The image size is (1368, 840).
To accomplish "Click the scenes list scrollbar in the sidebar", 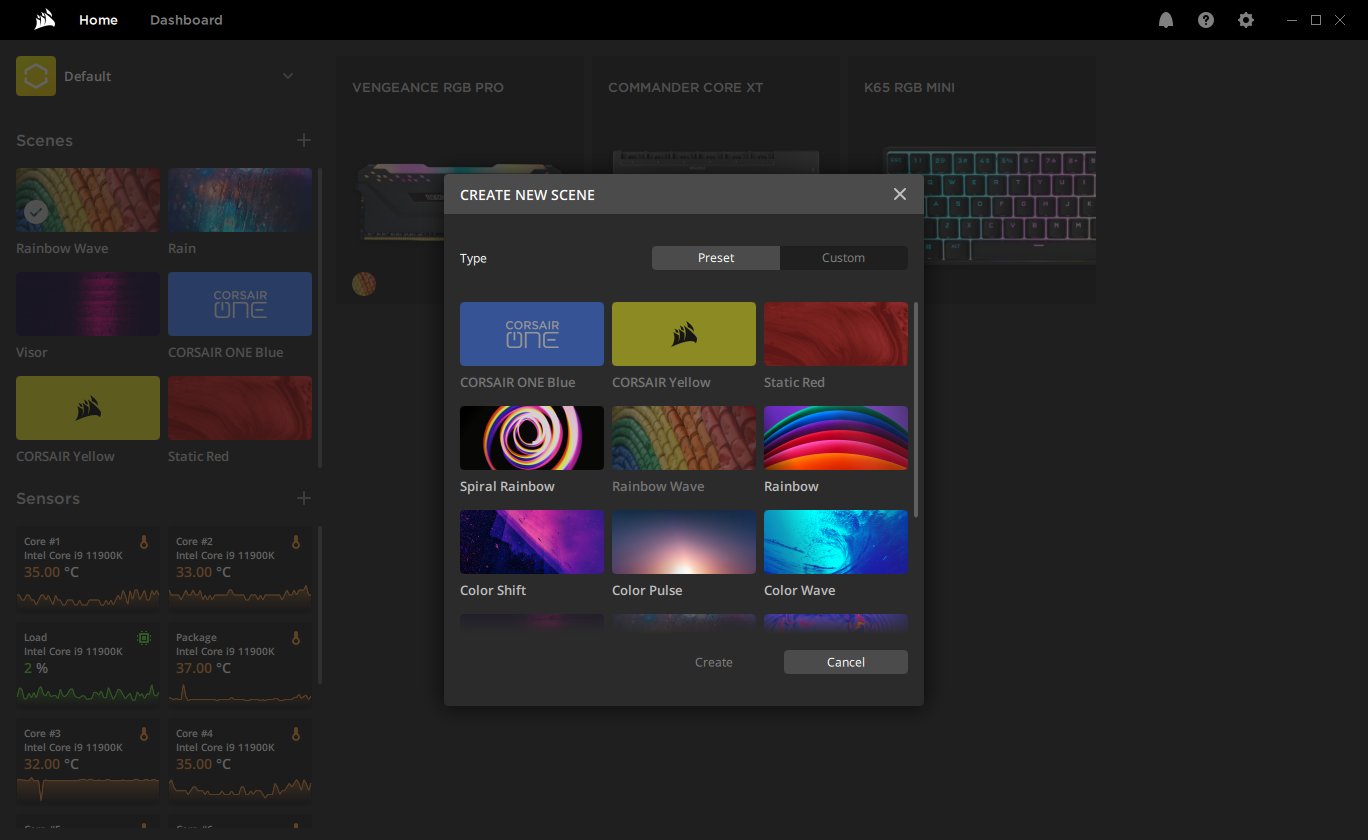I will (x=320, y=318).
